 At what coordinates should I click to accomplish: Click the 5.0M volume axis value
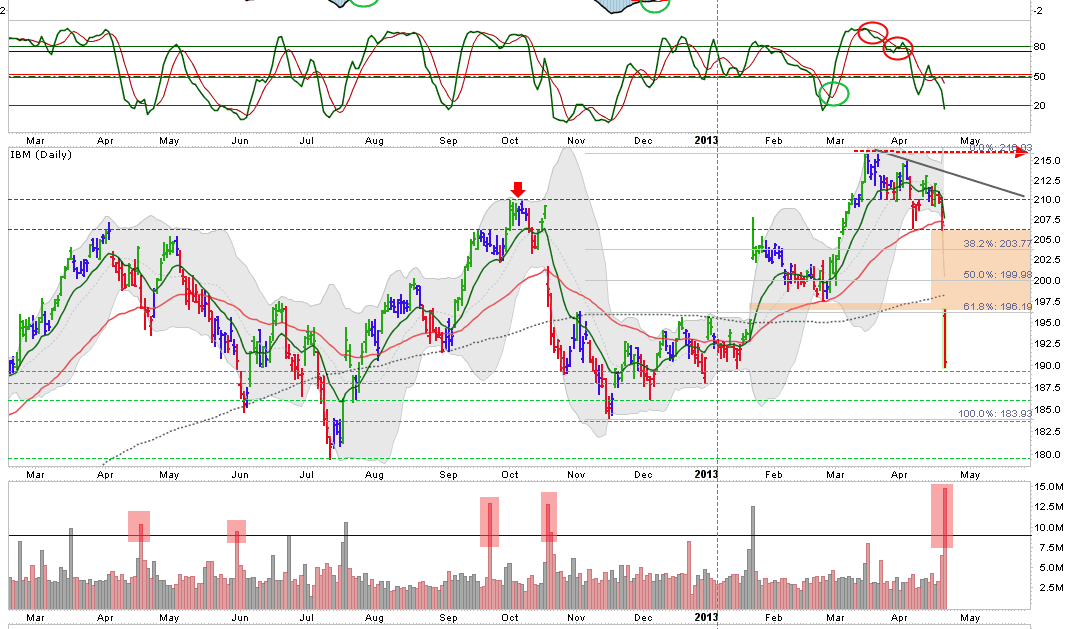tap(1051, 567)
